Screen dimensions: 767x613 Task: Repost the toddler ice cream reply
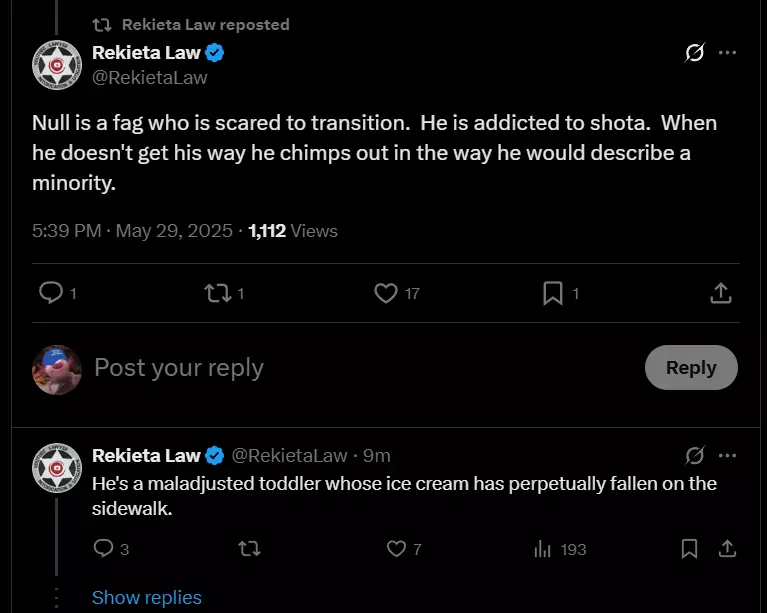click(x=249, y=548)
